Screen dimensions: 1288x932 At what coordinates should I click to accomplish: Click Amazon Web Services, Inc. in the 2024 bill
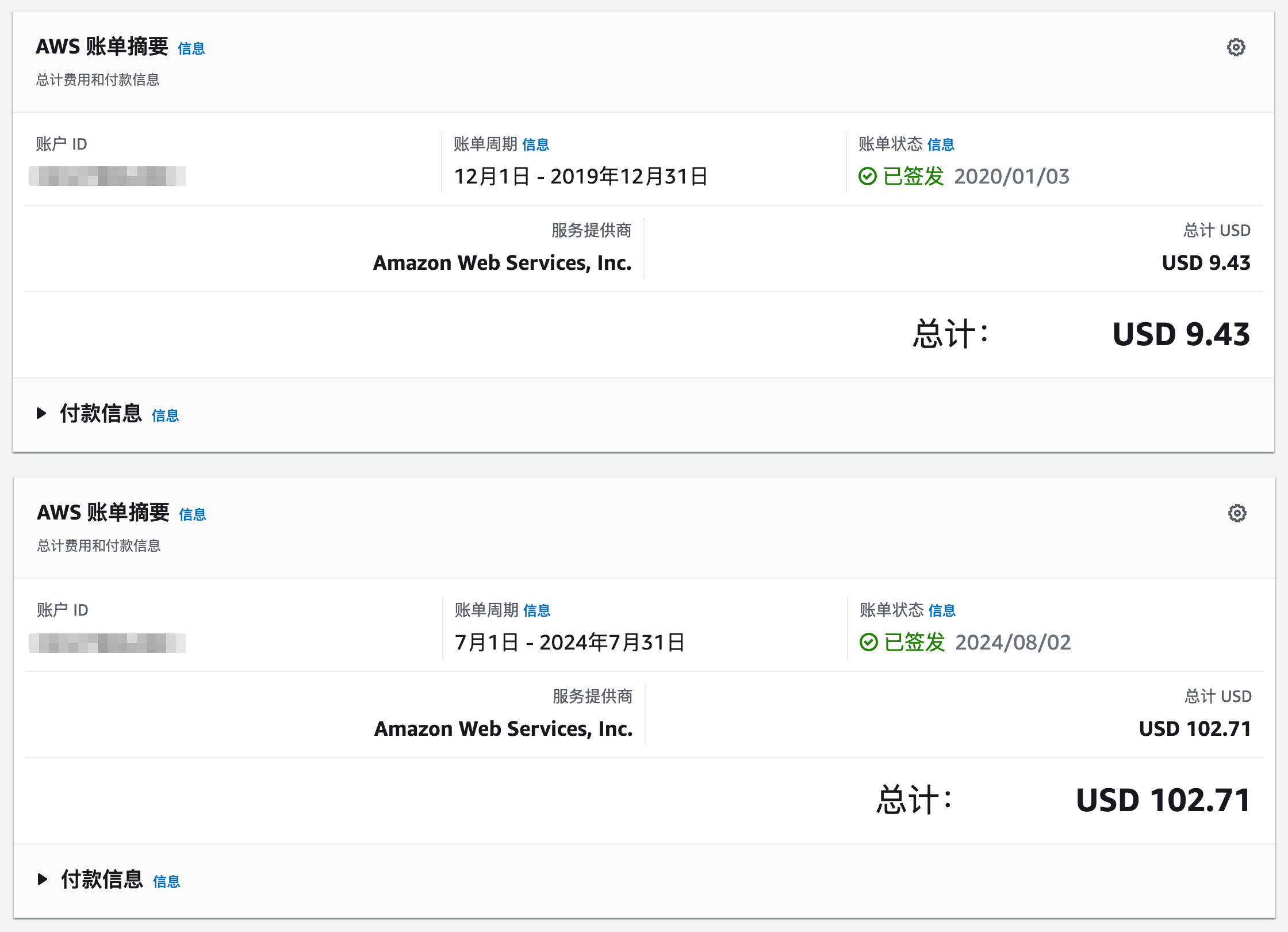tap(504, 728)
